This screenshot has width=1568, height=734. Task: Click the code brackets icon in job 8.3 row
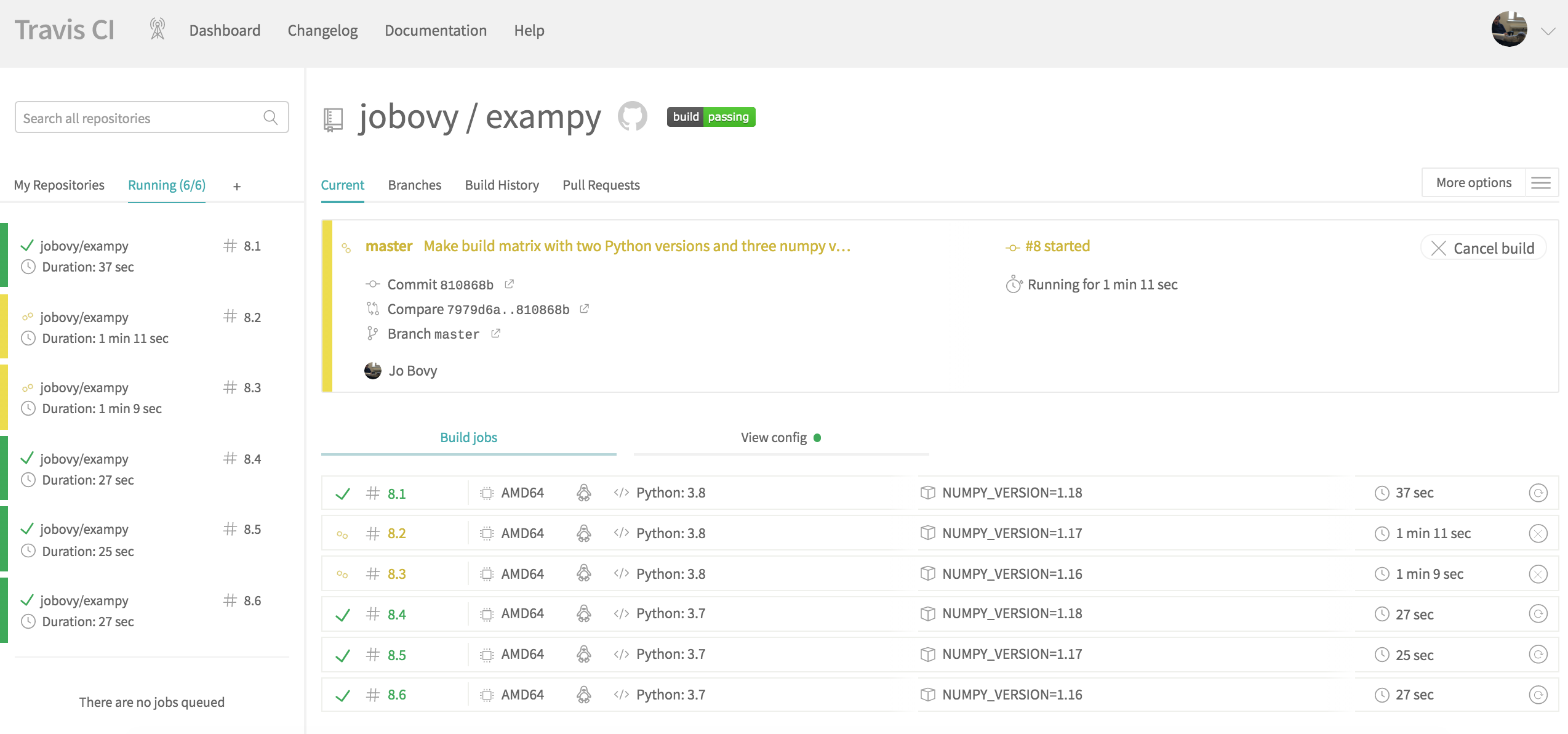(x=621, y=573)
